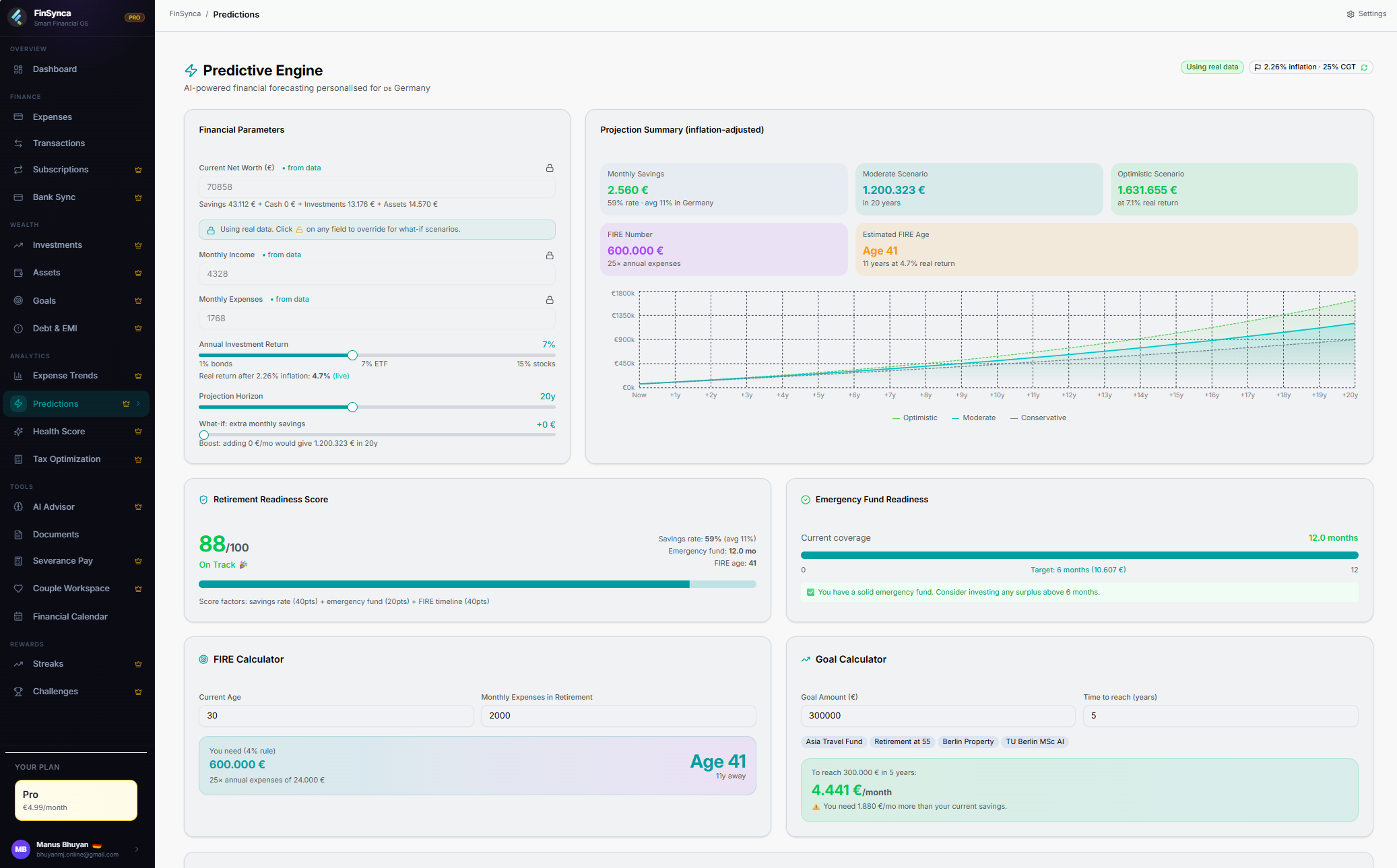
Task: Unlock the Current Net Worth field
Action: [550, 168]
